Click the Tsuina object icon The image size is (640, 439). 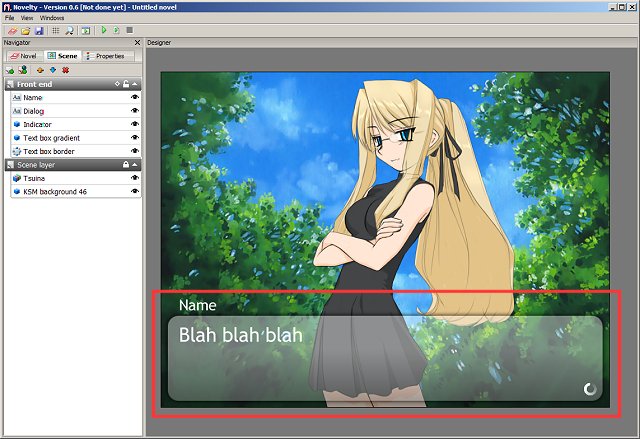(17, 178)
